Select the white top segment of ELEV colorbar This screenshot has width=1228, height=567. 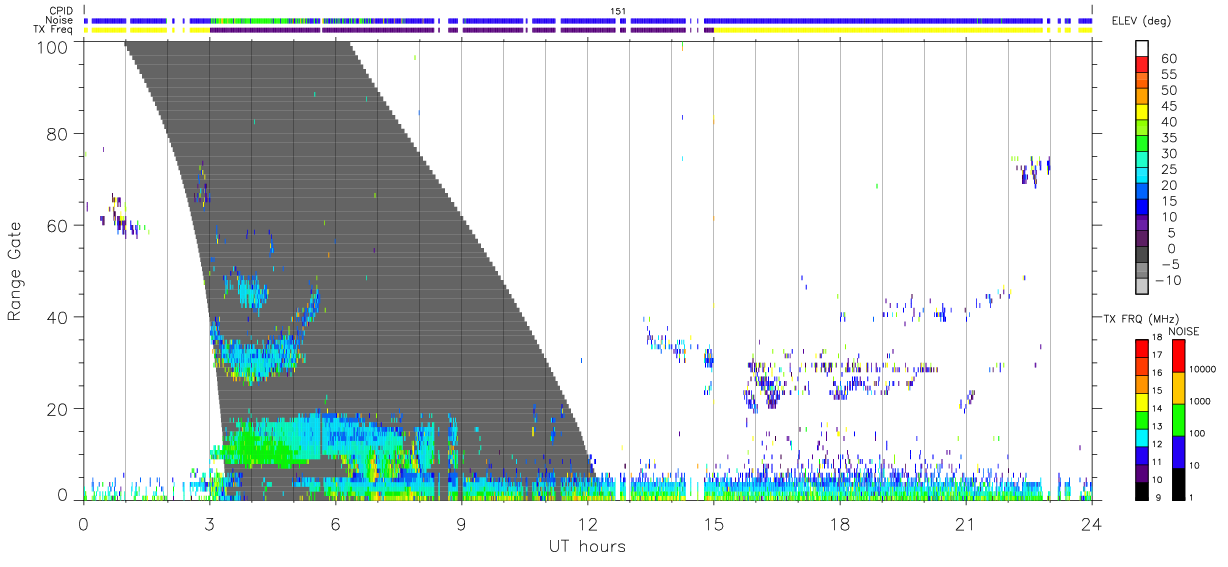[x=1142, y=48]
